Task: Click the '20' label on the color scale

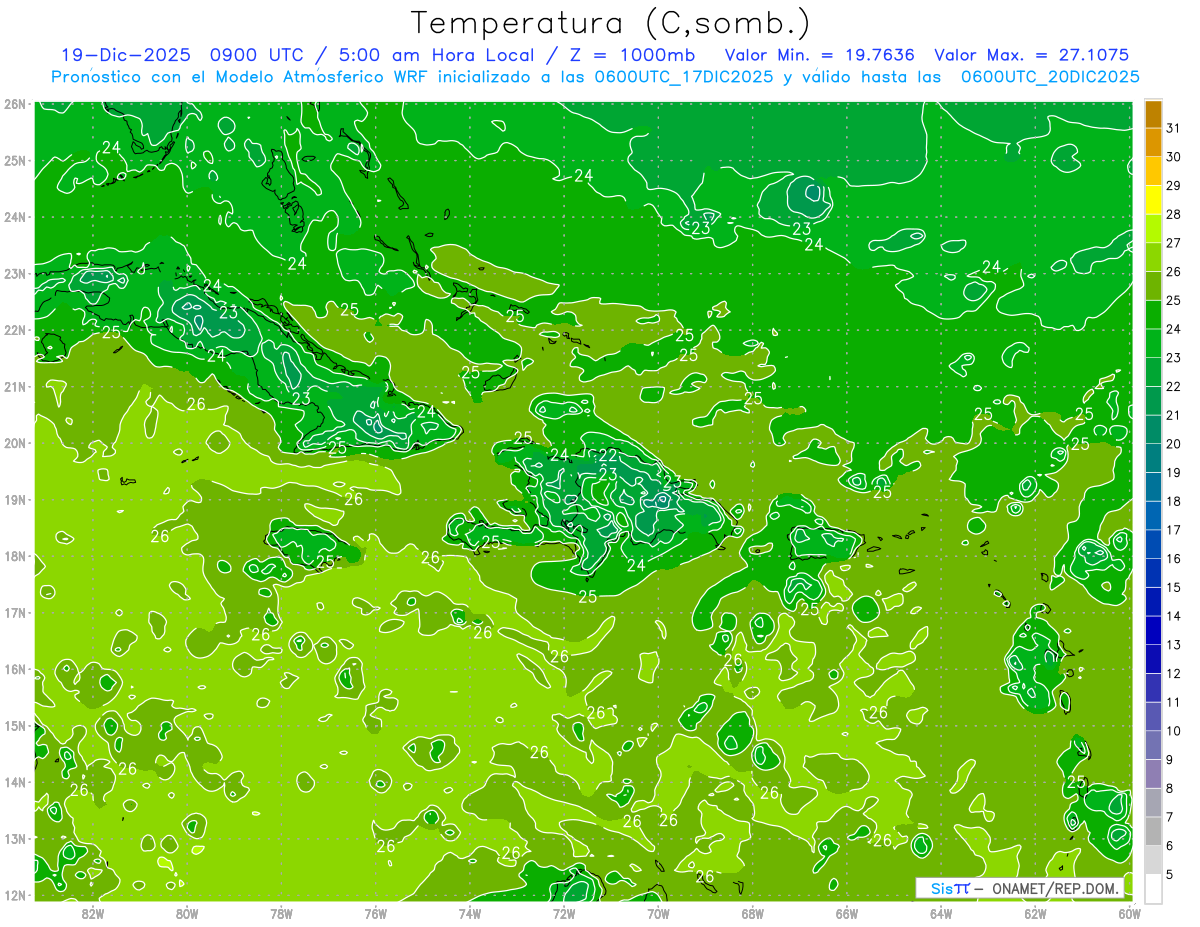Action: (x=1174, y=444)
